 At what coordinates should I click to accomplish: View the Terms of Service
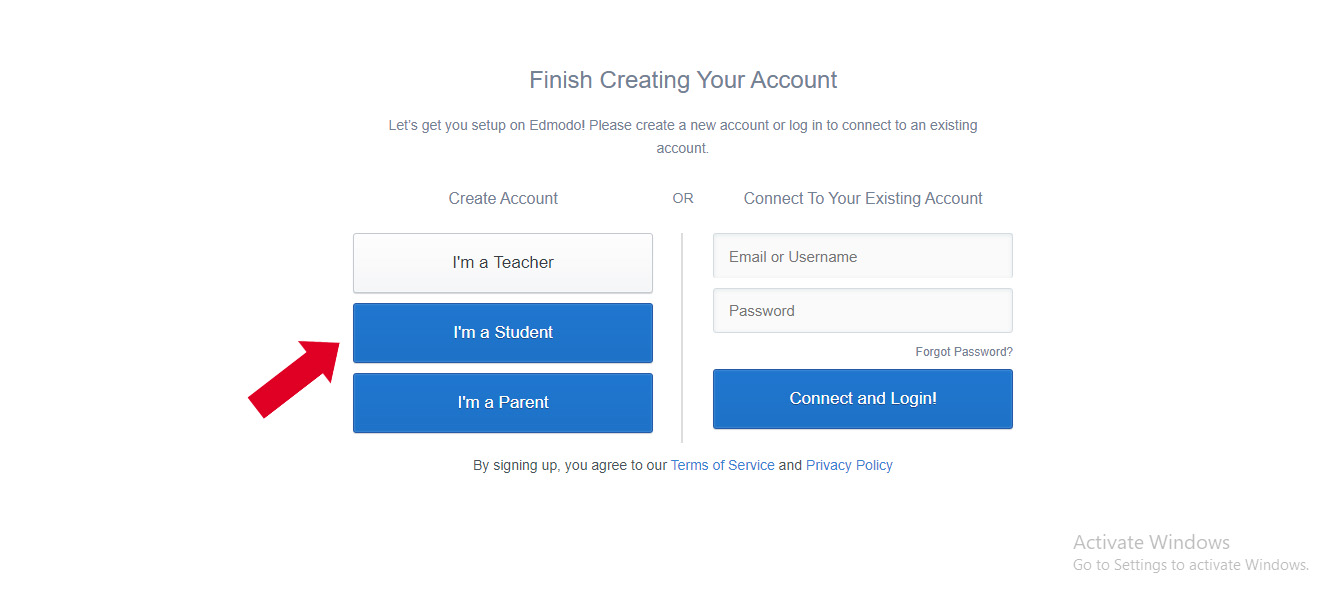tap(722, 464)
